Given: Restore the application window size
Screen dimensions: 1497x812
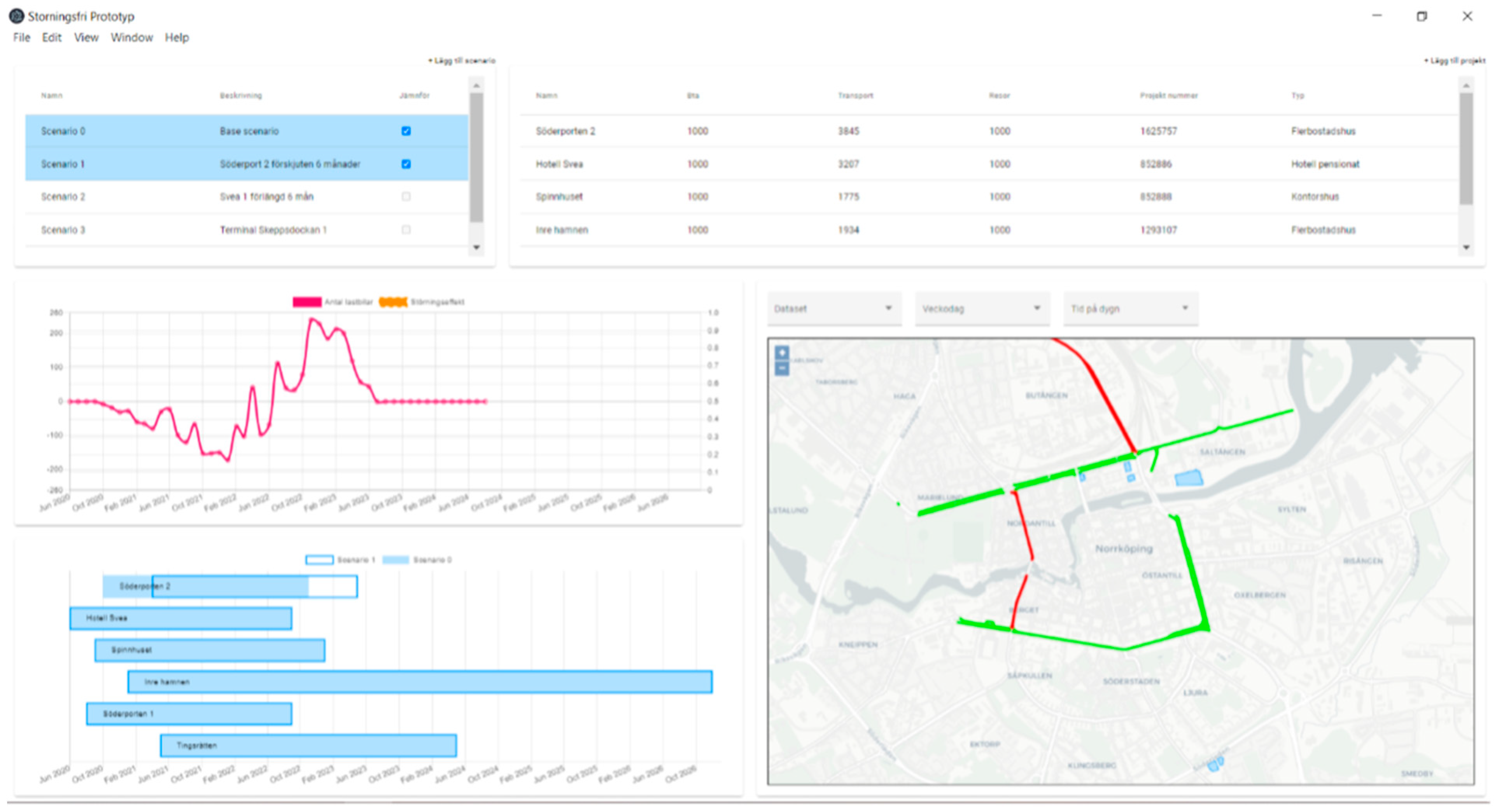Looking at the screenshot, I should point(1422,16).
